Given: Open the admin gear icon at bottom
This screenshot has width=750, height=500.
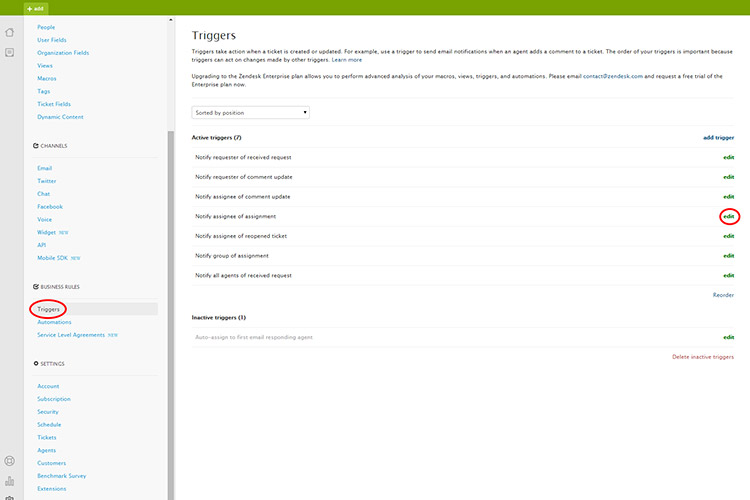Looking at the screenshot, I should point(10,496).
